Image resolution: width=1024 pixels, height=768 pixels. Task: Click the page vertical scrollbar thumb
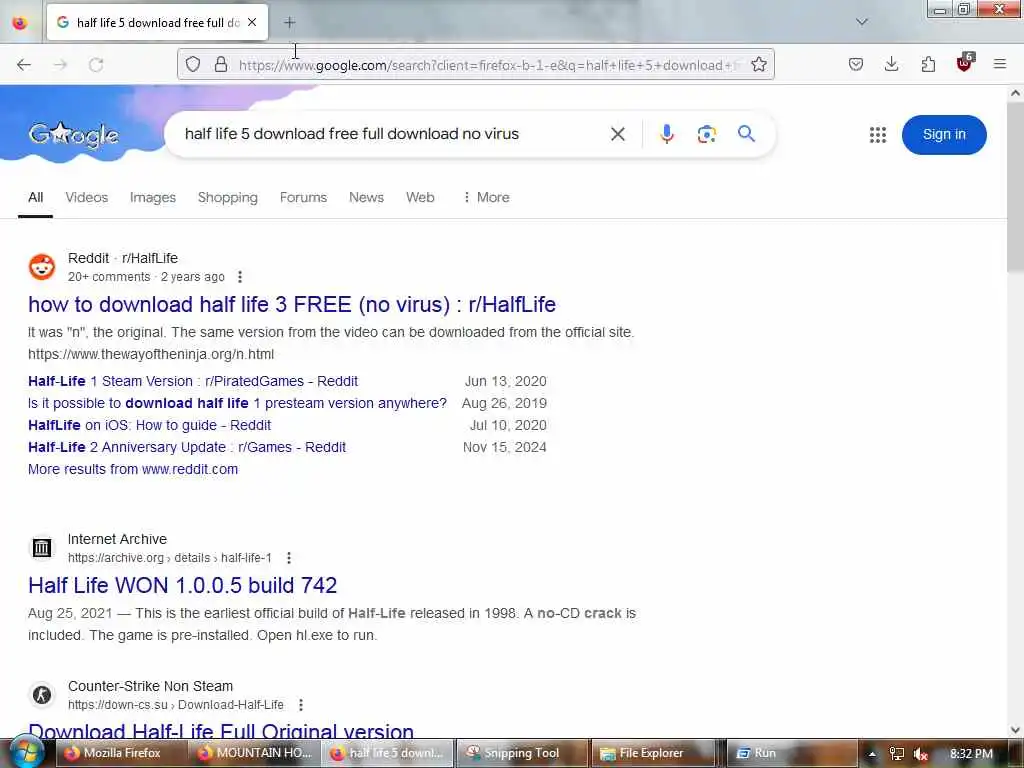tap(1015, 186)
